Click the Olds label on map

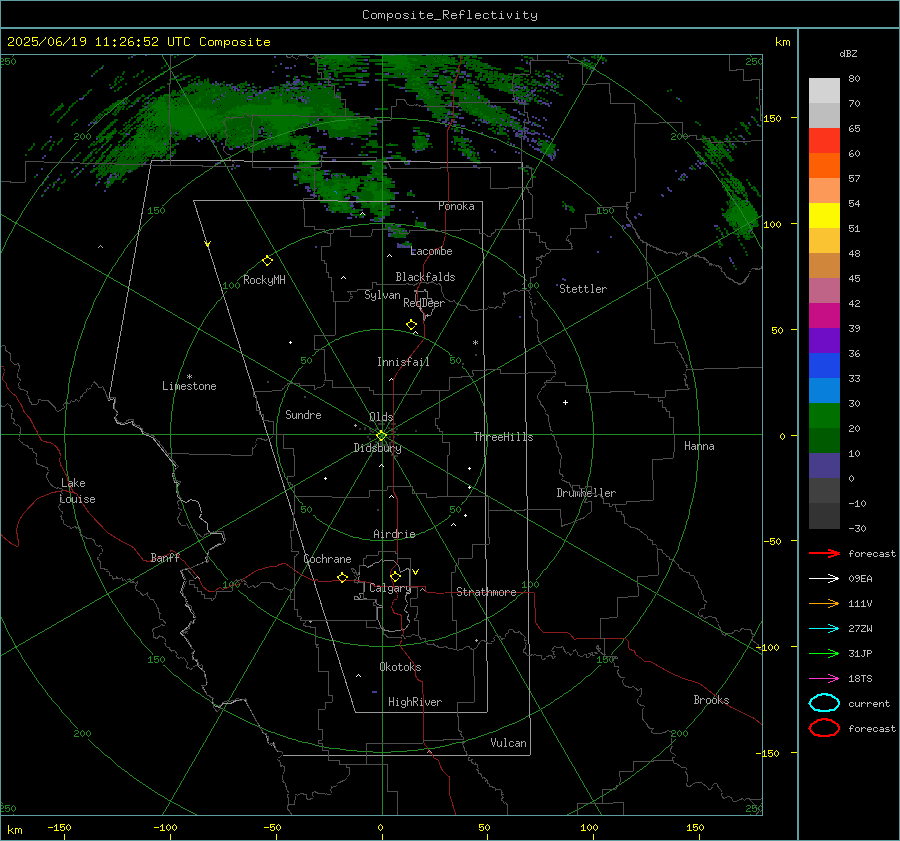381,417
